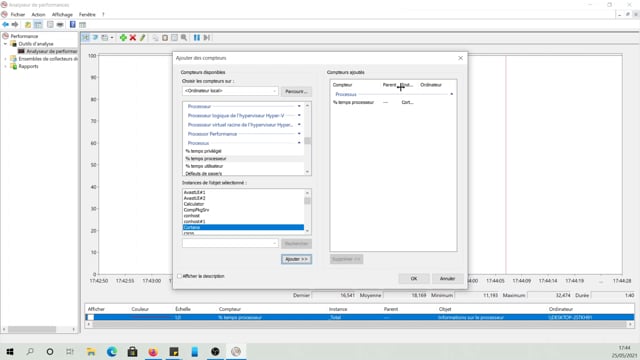The image size is (640, 360).
Task: Click the Forward arrow in MMC toolbar
Action: tap(15, 24)
